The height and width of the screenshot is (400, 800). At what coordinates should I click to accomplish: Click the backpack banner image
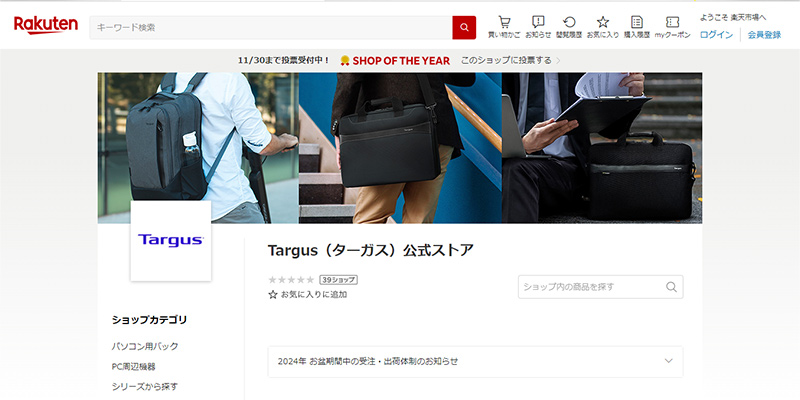point(198,148)
